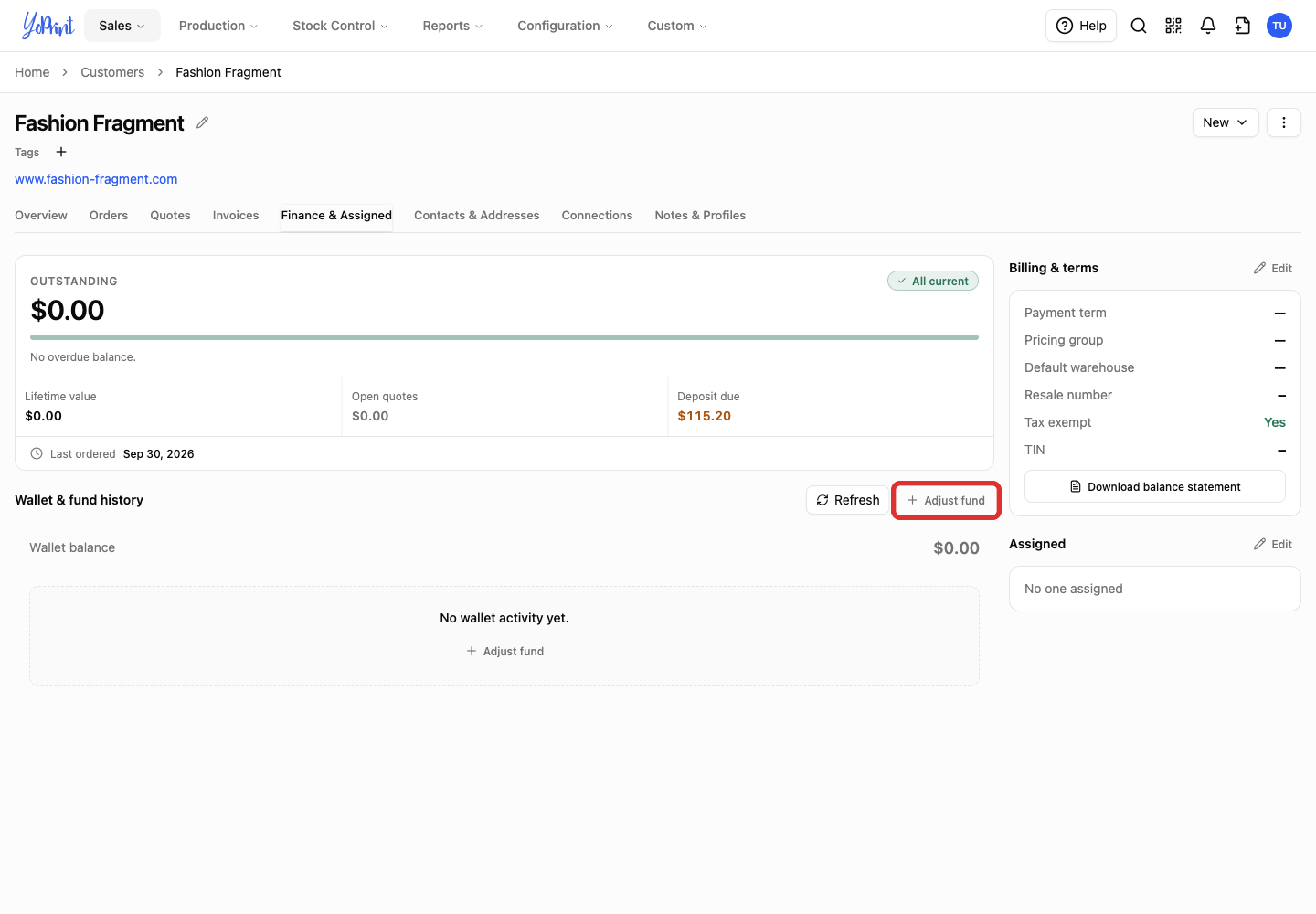The image size is (1316, 914).
Task: Download balance statement
Action: click(x=1155, y=486)
